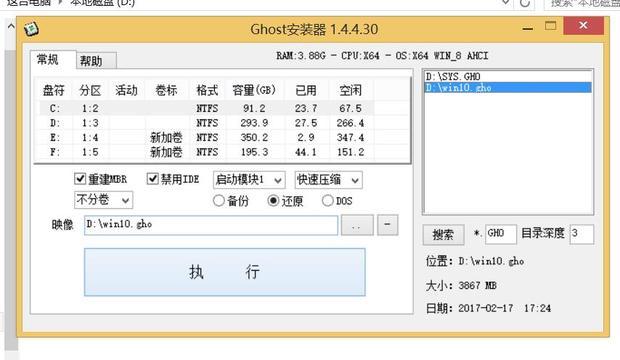
Task: Click the 新加卷 label in E: row
Action: pos(166,138)
